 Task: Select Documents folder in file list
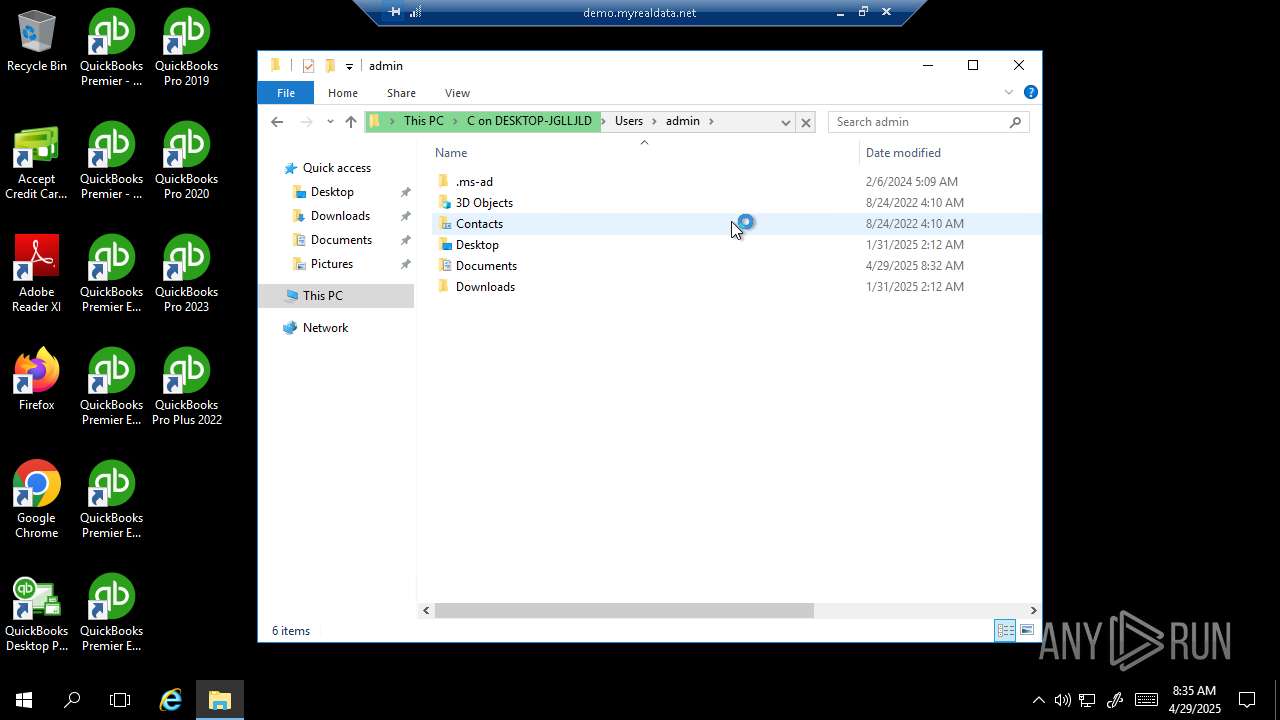coord(486,266)
